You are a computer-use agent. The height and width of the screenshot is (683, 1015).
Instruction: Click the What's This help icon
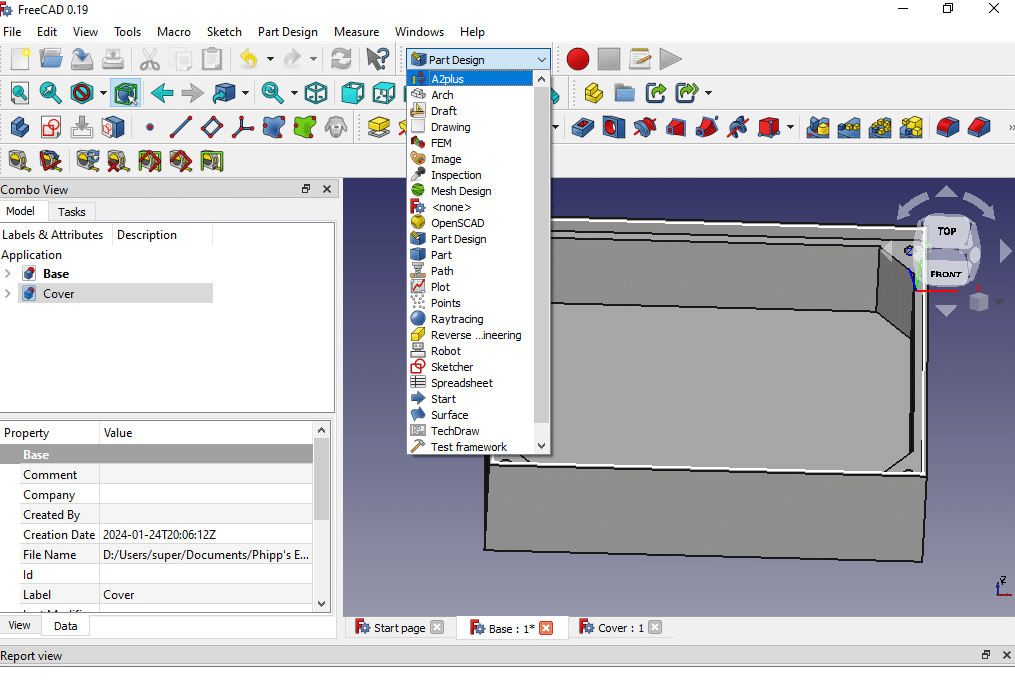(x=378, y=59)
